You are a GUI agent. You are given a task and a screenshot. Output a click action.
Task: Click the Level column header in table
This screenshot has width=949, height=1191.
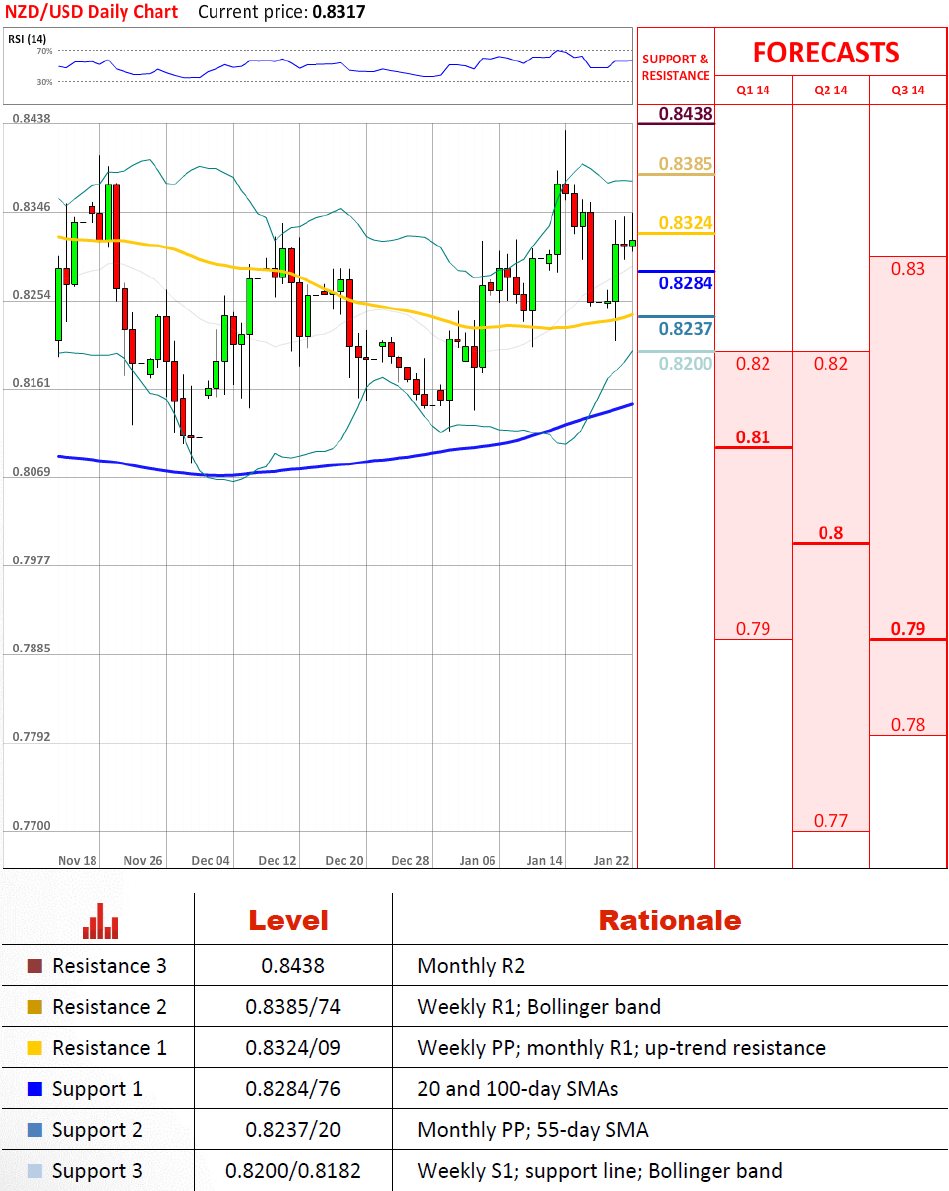click(288, 920)
